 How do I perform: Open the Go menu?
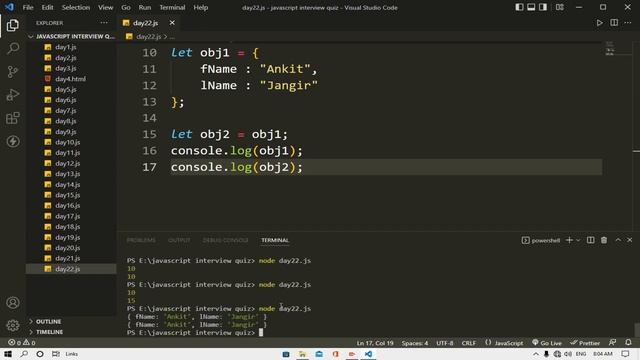coord(126,7)
